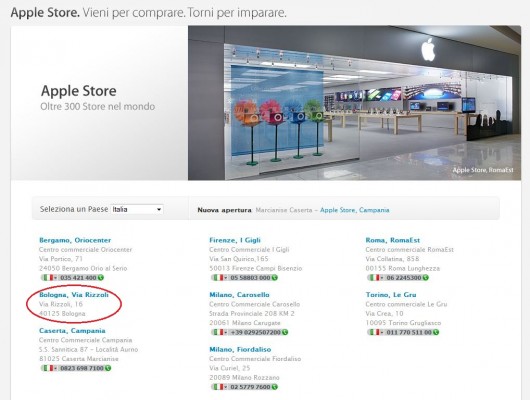The image size is (530, 400).
Task: Click the Apple logo on the storefront image
Action: [428, 49]
